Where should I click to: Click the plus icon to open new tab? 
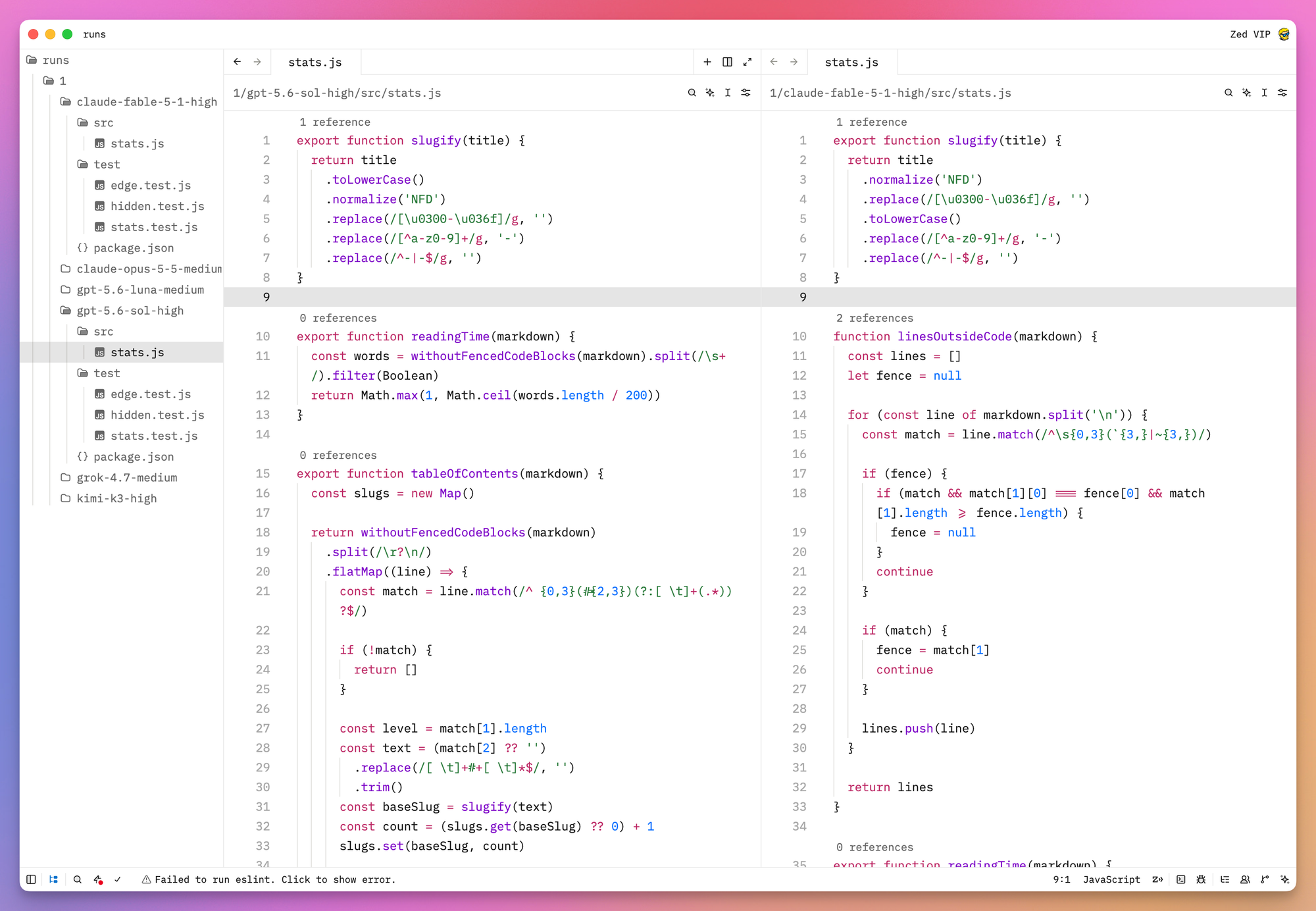pos(707,62)
